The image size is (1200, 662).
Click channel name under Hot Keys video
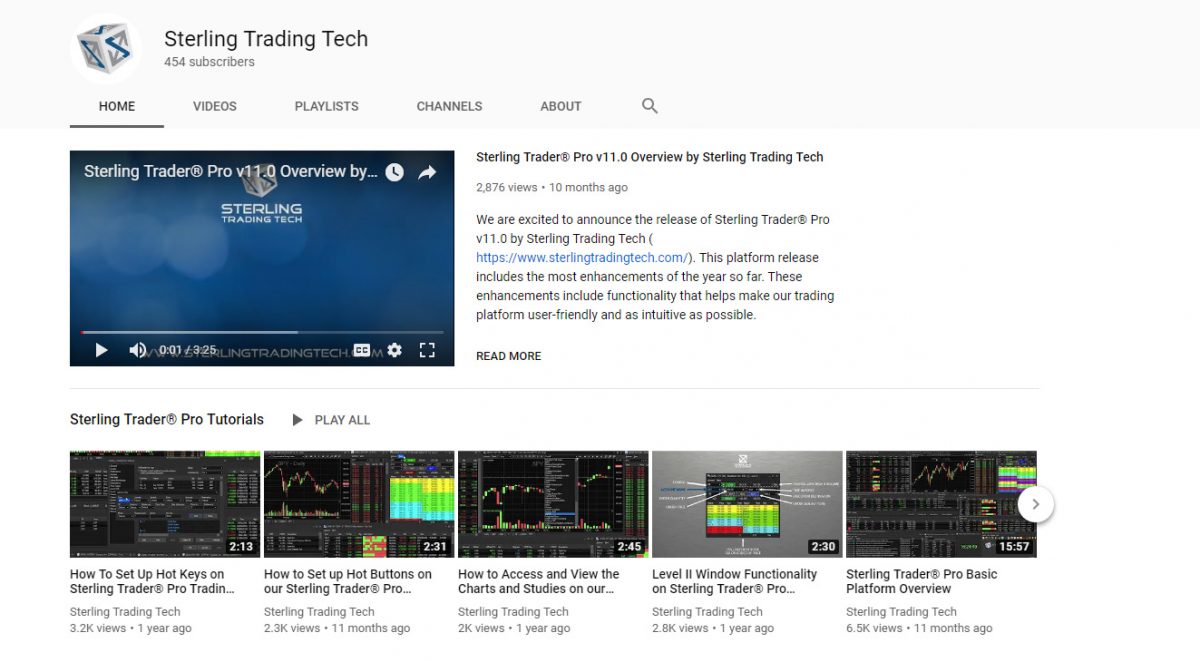point(125,612)
